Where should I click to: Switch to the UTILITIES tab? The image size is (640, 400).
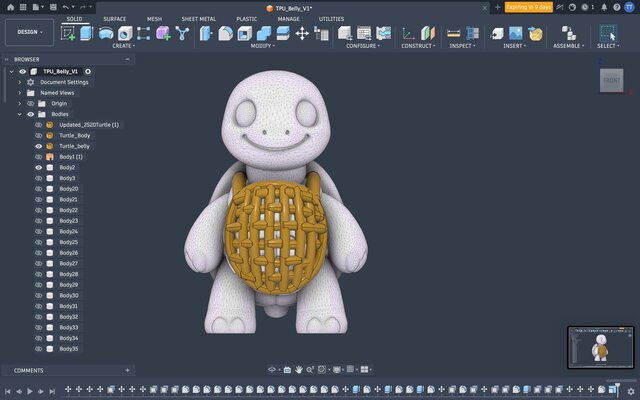(331, 19)
